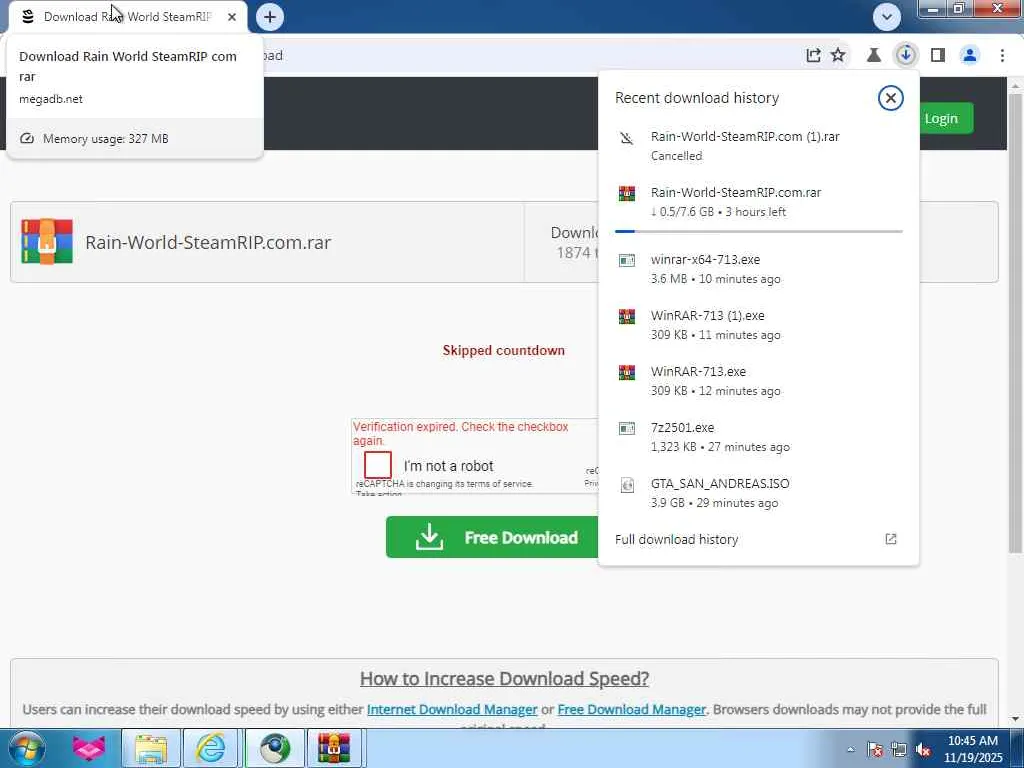Click the Skipped countdown message
This screenshot has height=768, width=1024.
coord(504,350)
